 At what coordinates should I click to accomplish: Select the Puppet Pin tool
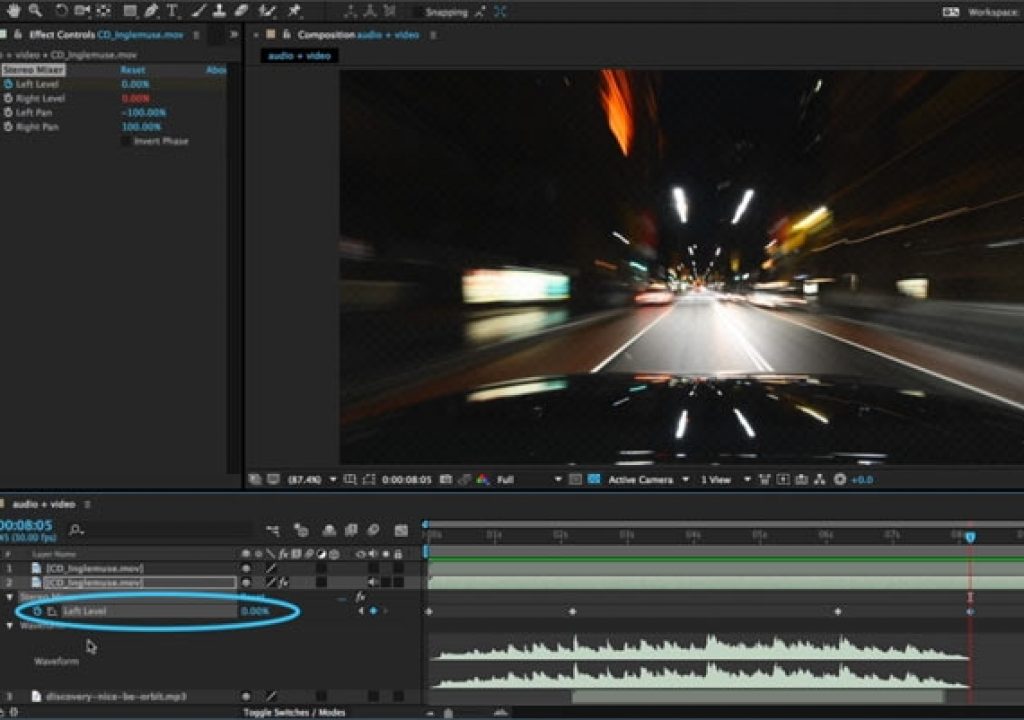(x=294, y=10)
